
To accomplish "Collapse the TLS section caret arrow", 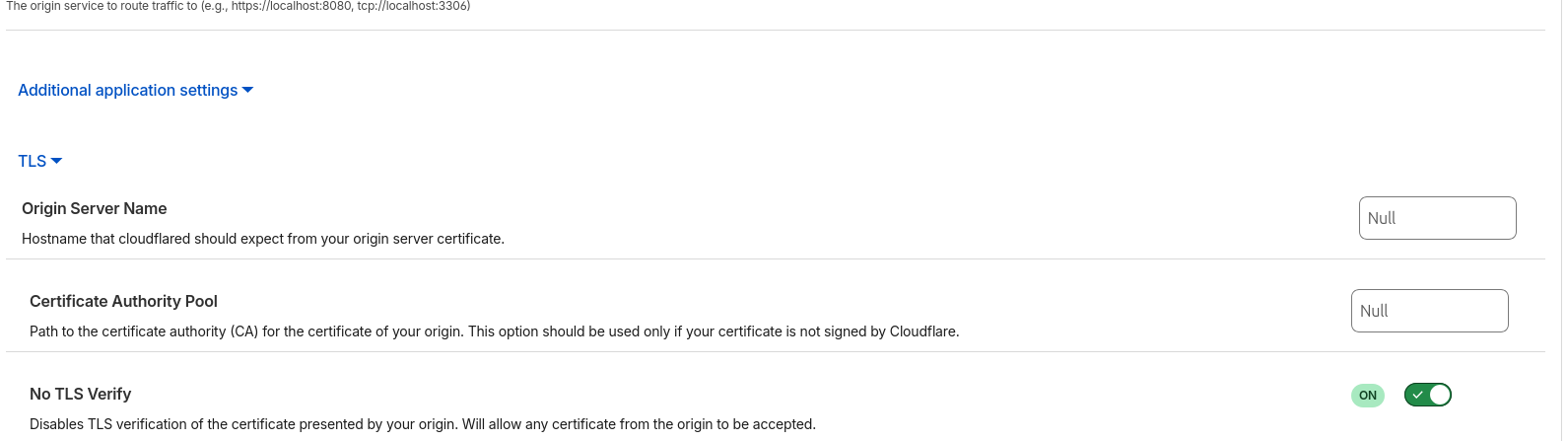I will pyautogui.click(x=56, y=161).
